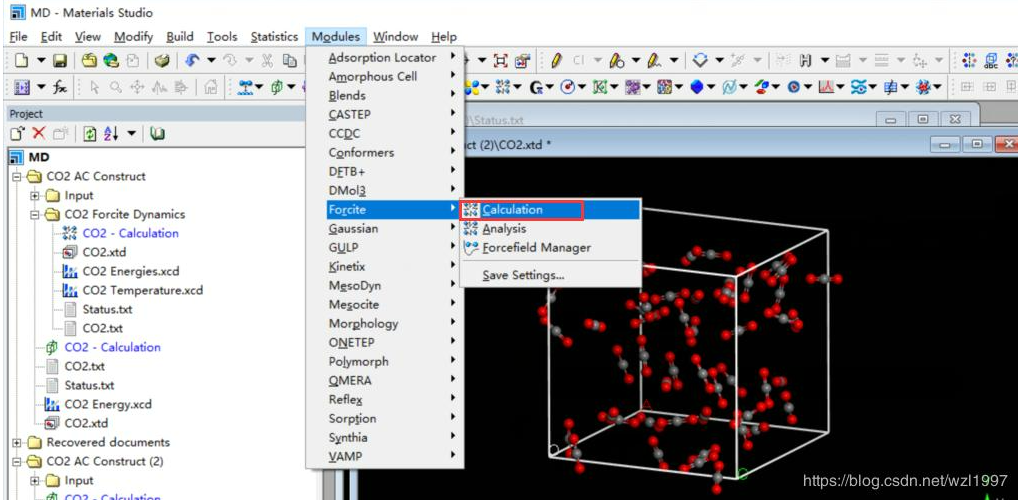This screenshot has width=1018, height=501.
Task: Click the Undo arrow icon
Action: [x=192, y=61]
